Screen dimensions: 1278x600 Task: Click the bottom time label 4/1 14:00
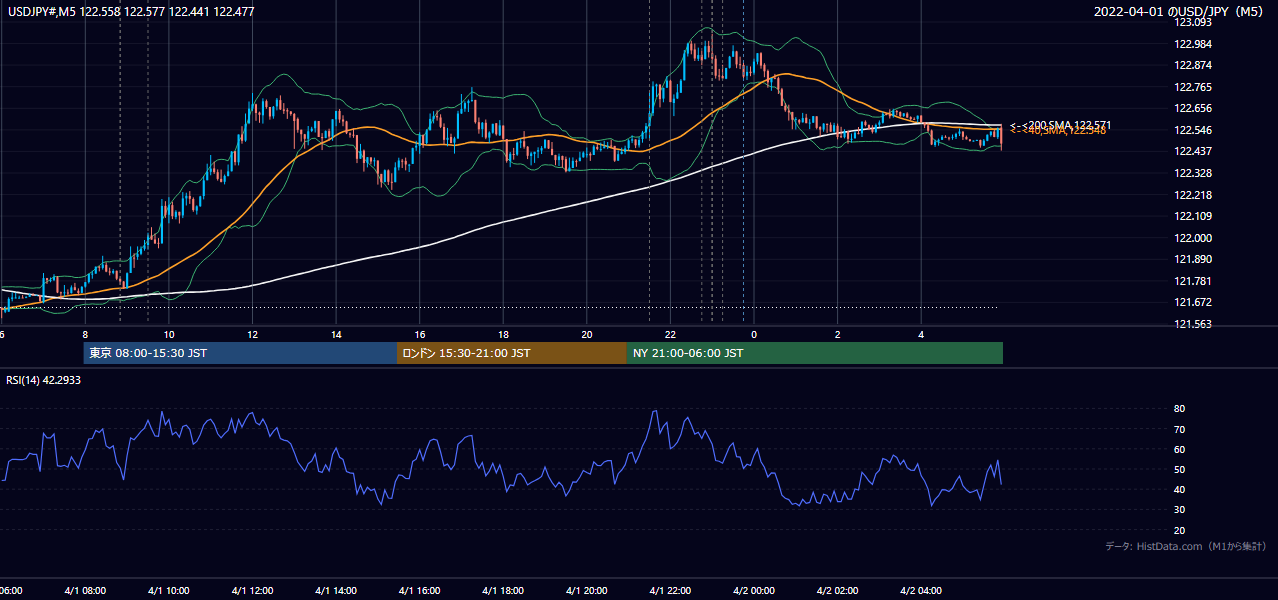[x=335, y=590]
